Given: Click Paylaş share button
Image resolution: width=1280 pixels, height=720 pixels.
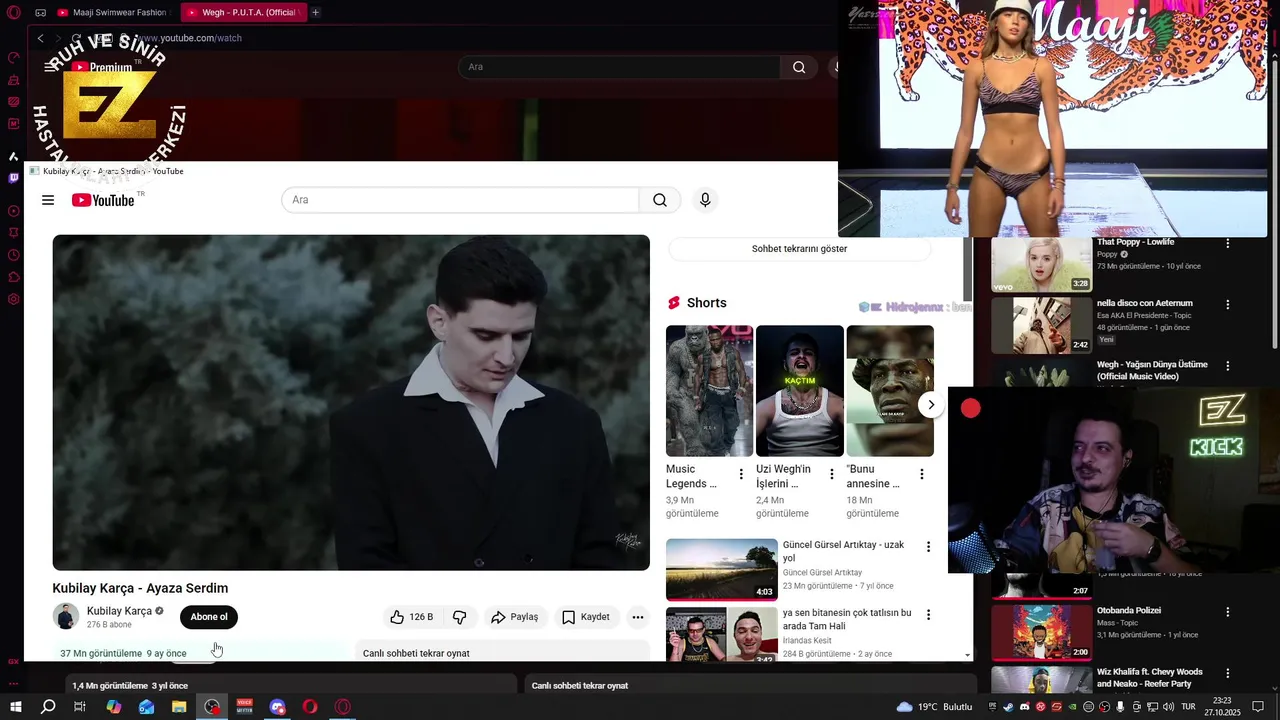Looking at the screenshot, I should [515, 617].
